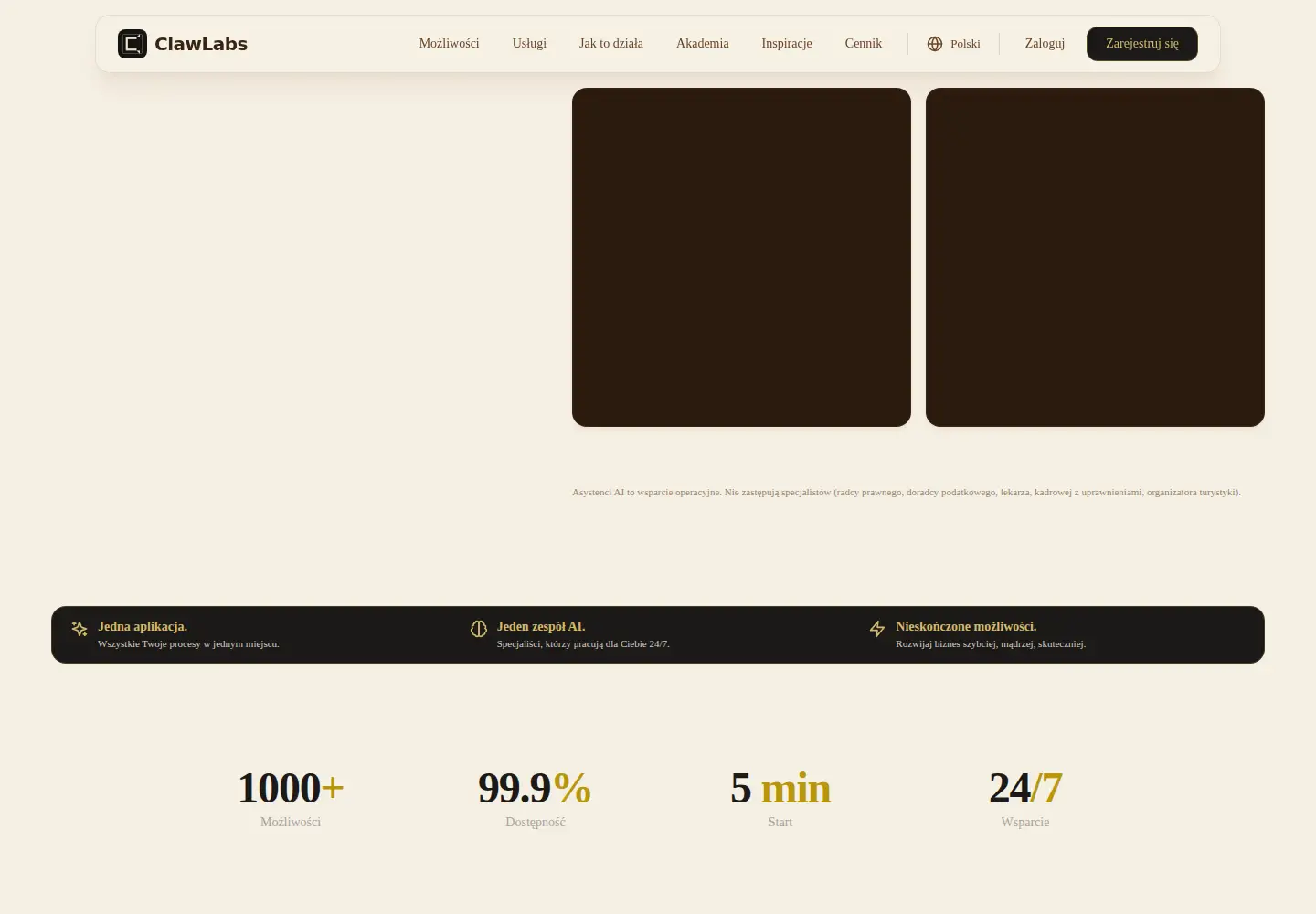The height and width of the screenshot is (914, 1316).
Task: Click the Dostępność label
Action: coord(536,823)
